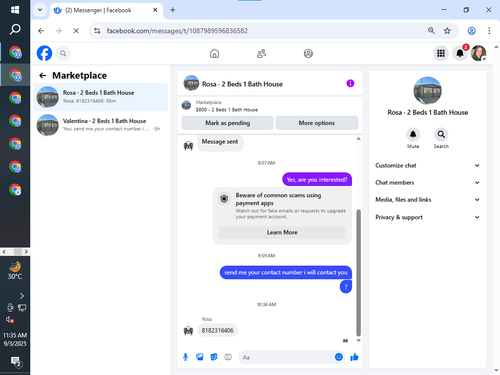
Task: Navigate back in browser
Action: [x=41, y=31]
